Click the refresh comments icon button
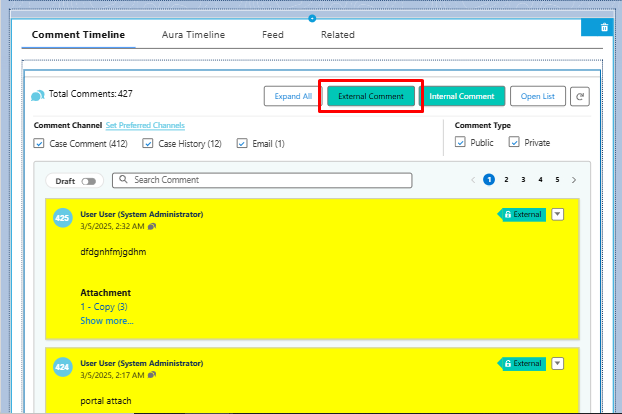 [x=580, y=96]
